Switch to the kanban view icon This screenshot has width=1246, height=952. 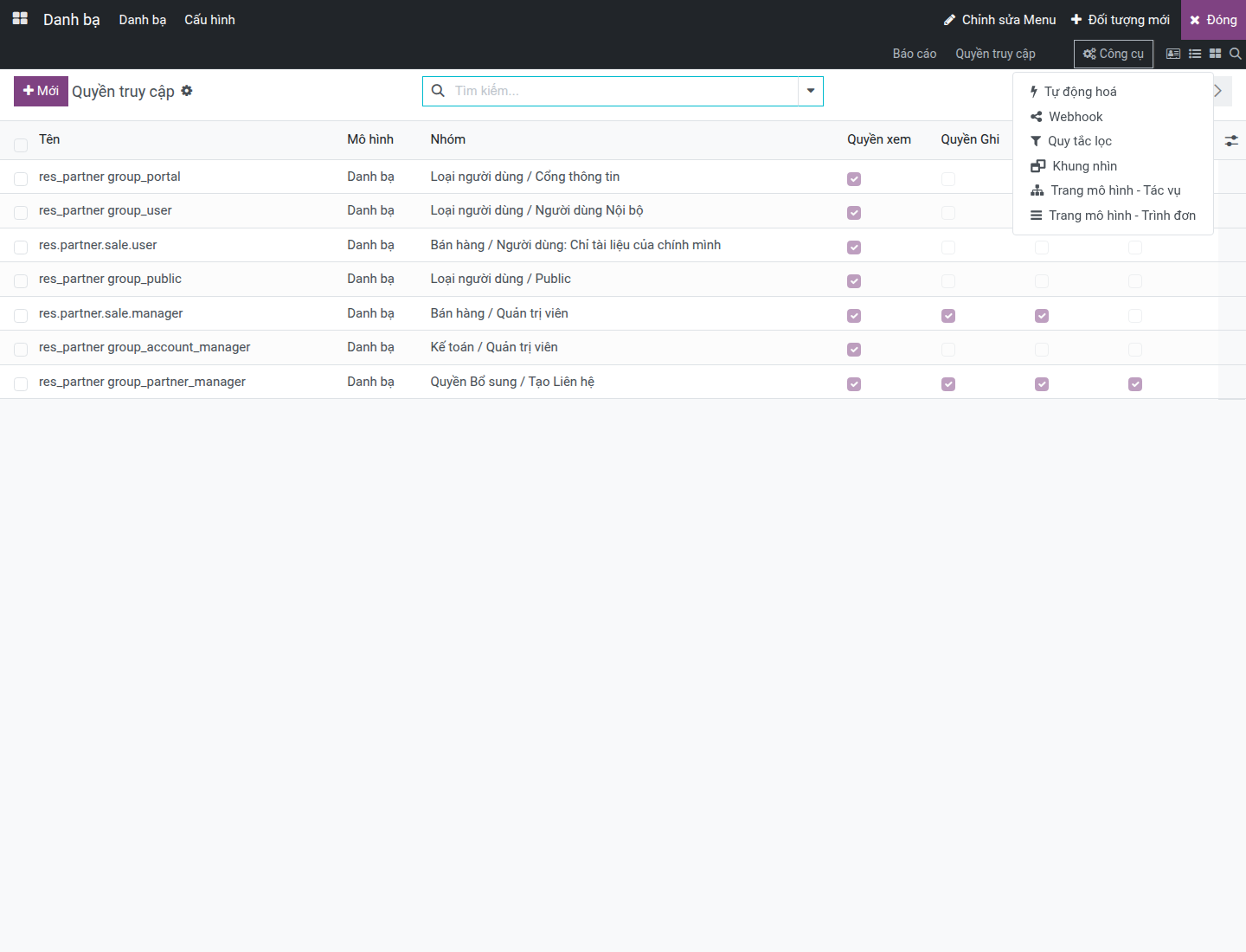click(x=1216, y=54)
